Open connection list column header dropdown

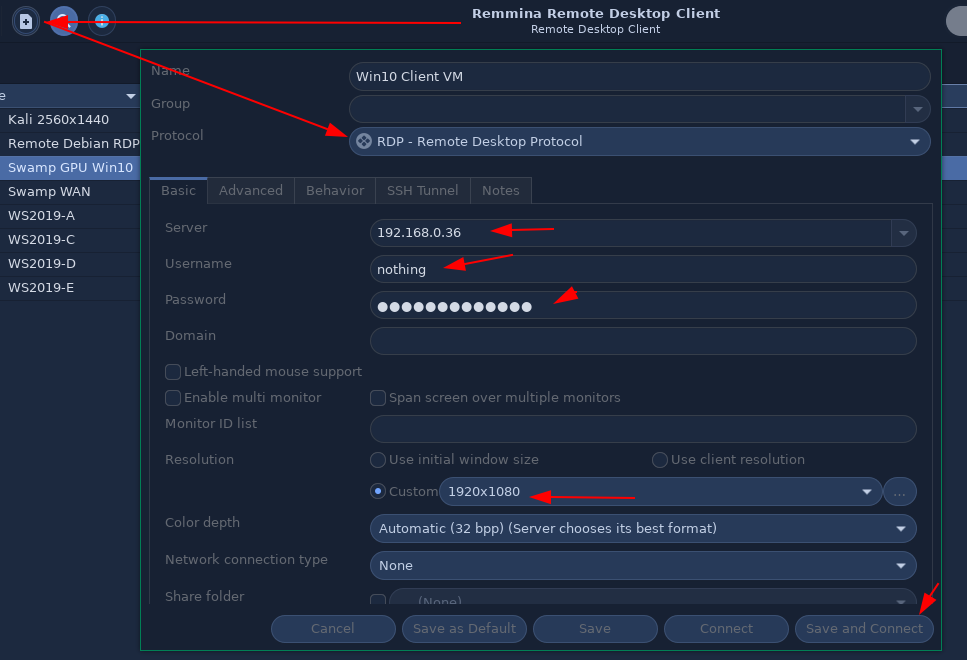[x=130, y=96]
